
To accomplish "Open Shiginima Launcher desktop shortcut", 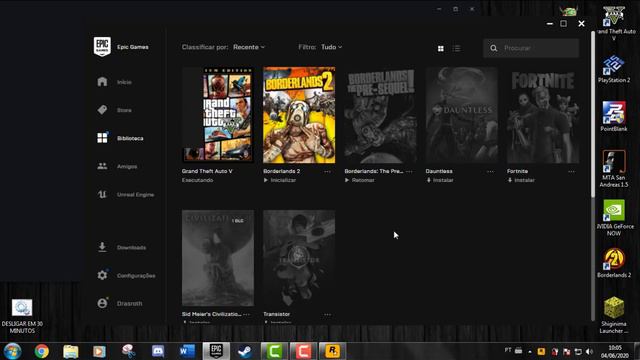I will (x=614, y=315).
